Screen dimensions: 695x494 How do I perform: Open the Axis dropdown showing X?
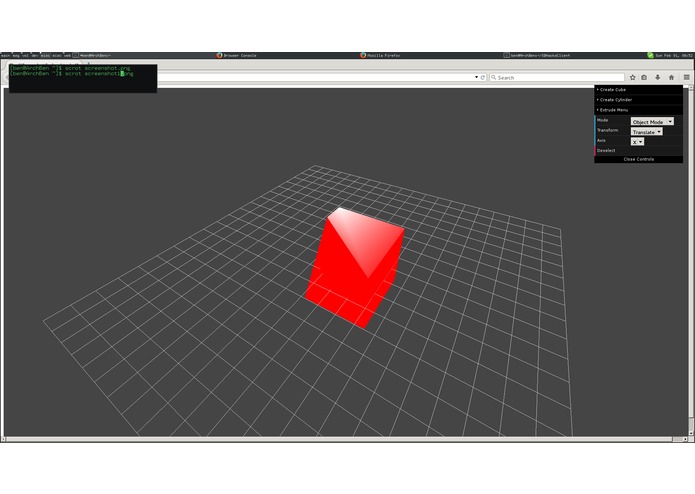(637, 142)
